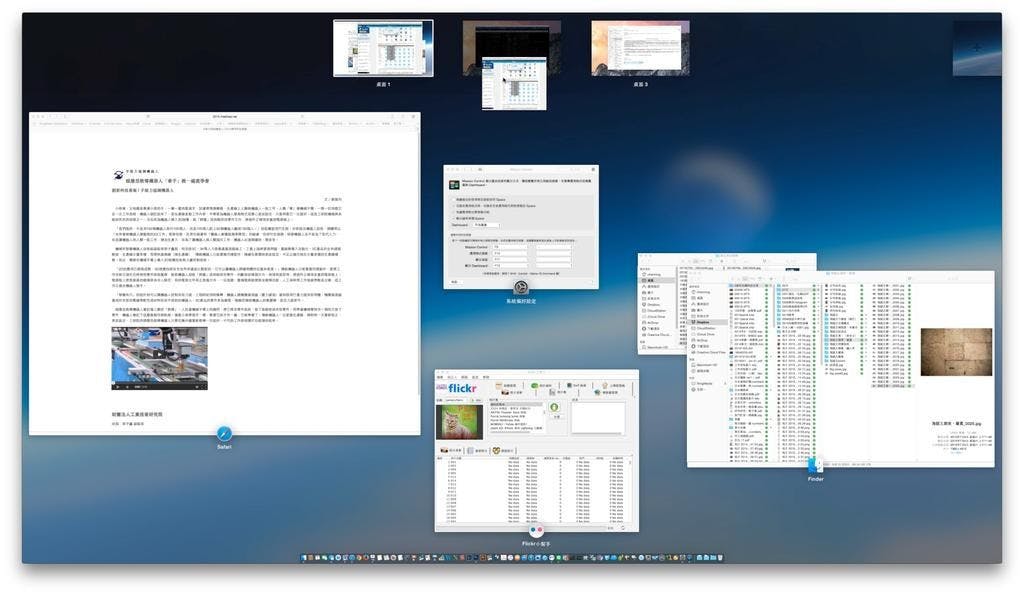The width and height of the screenshot is (1024, 595).
Task: Click the empty text box in Flickr window
Action: pyautogui.click(x=598, y=418)
